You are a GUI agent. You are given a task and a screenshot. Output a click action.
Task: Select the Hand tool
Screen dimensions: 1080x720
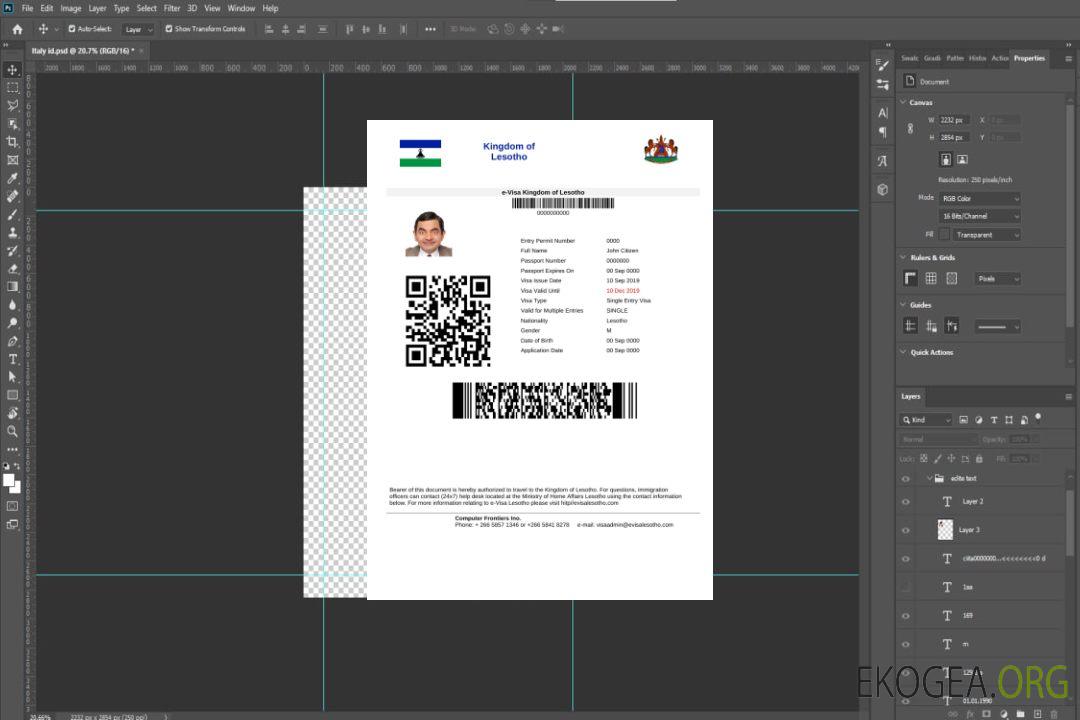12,413
